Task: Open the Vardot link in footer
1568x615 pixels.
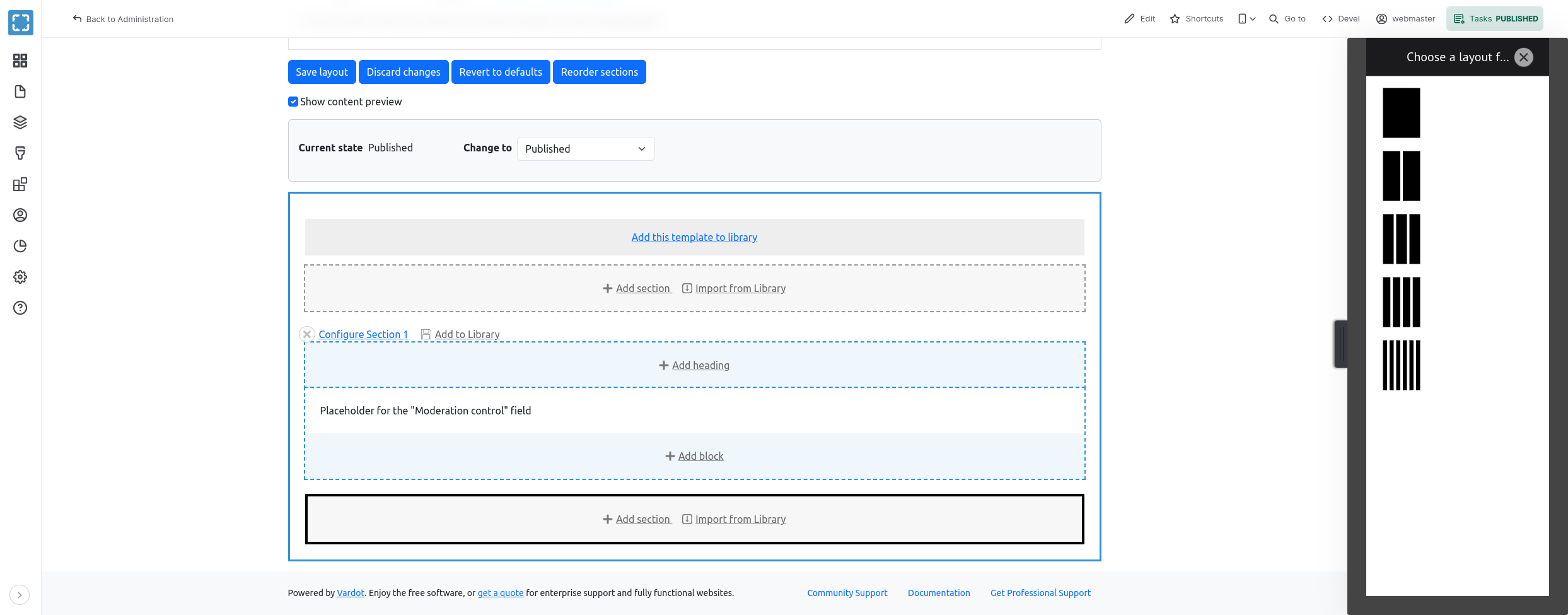Action: pyautogui.click(x=351, y=593)
